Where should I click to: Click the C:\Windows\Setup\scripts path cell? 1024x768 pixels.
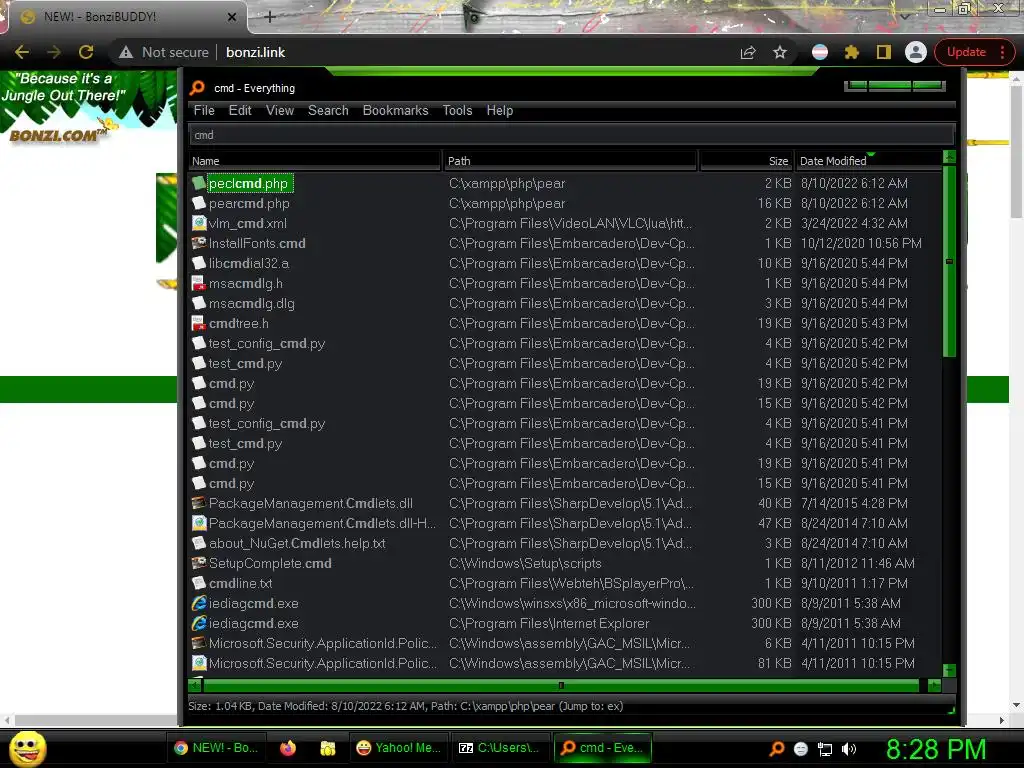525,563
